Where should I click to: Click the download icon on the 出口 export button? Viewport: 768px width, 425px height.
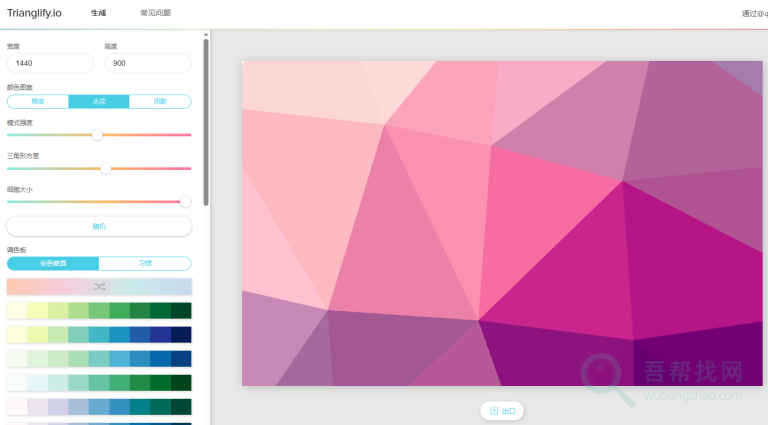(x=494, y=411)
